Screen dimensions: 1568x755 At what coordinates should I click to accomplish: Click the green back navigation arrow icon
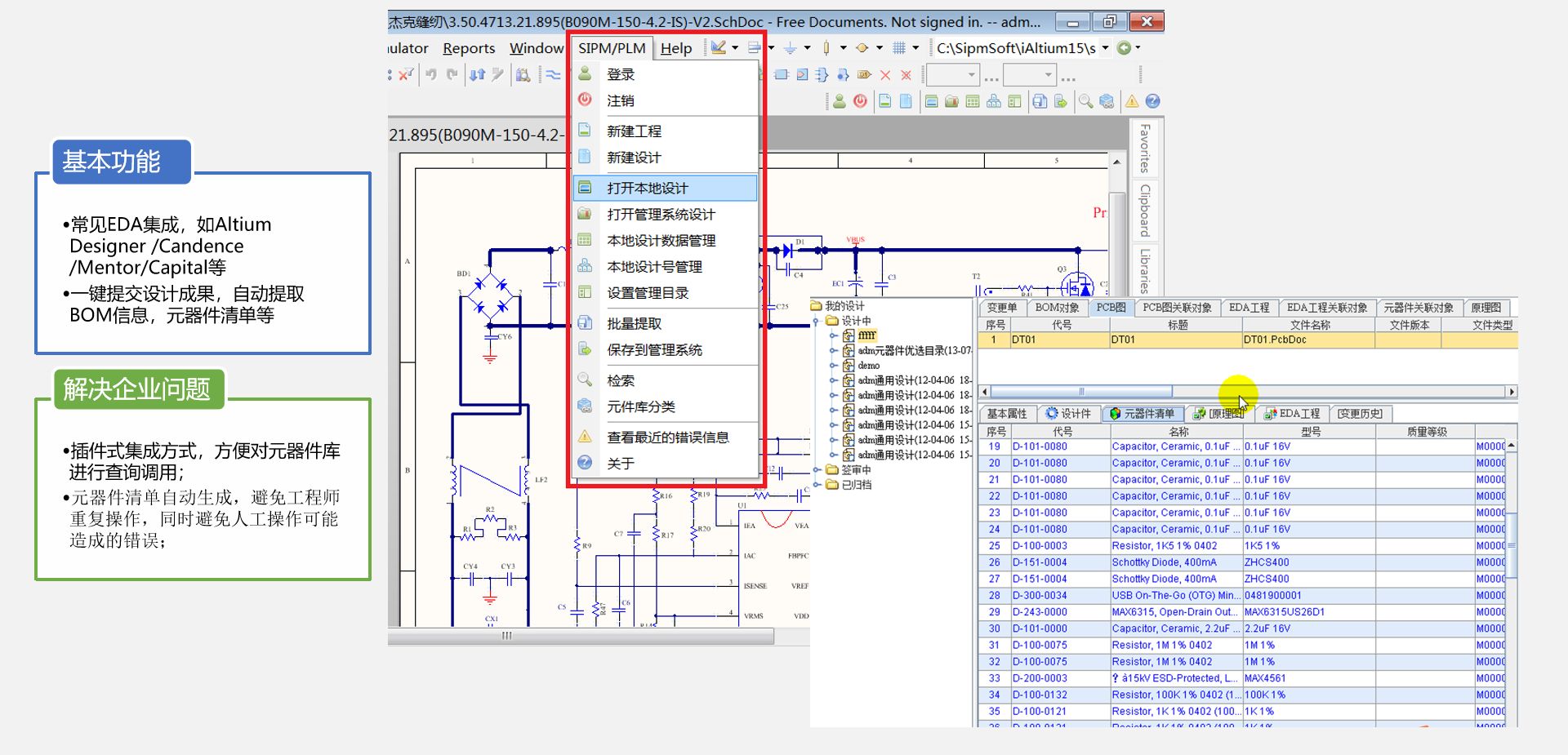1125,48
